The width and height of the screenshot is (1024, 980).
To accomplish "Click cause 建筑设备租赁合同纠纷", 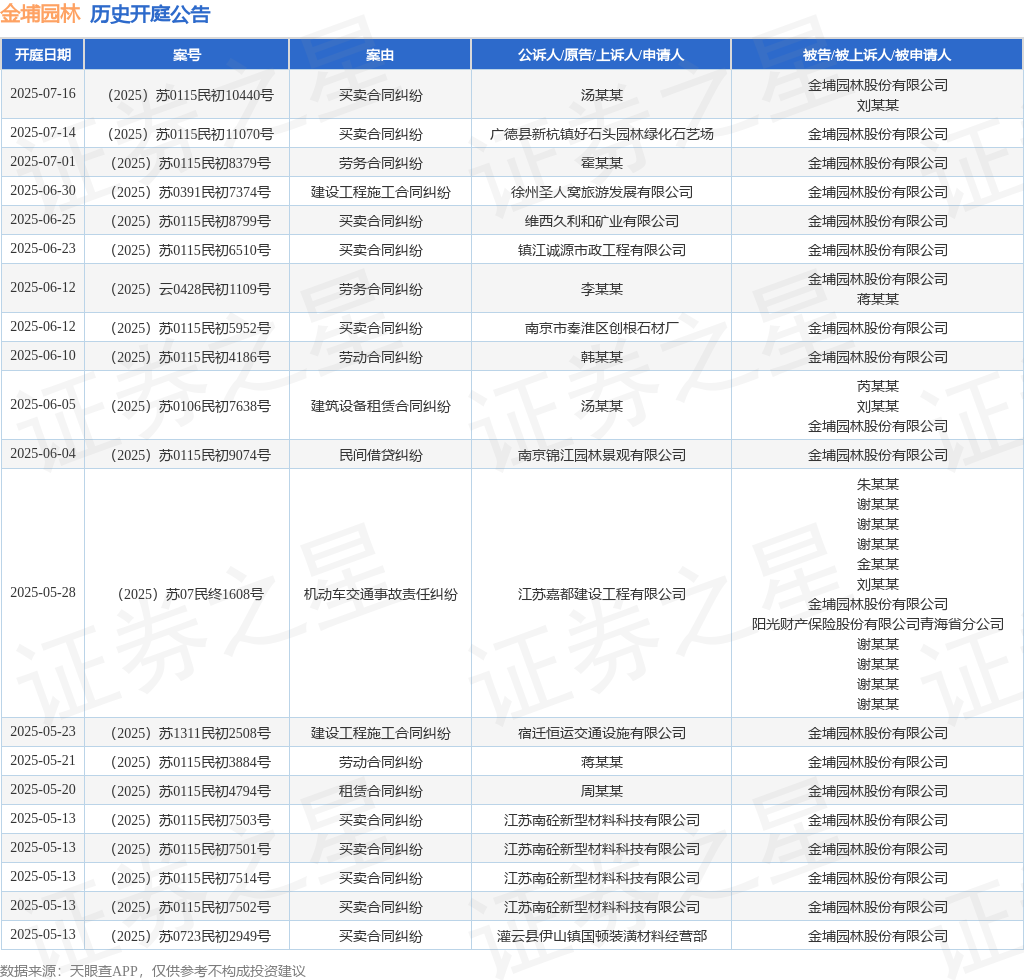I will (x=381, y=406).
